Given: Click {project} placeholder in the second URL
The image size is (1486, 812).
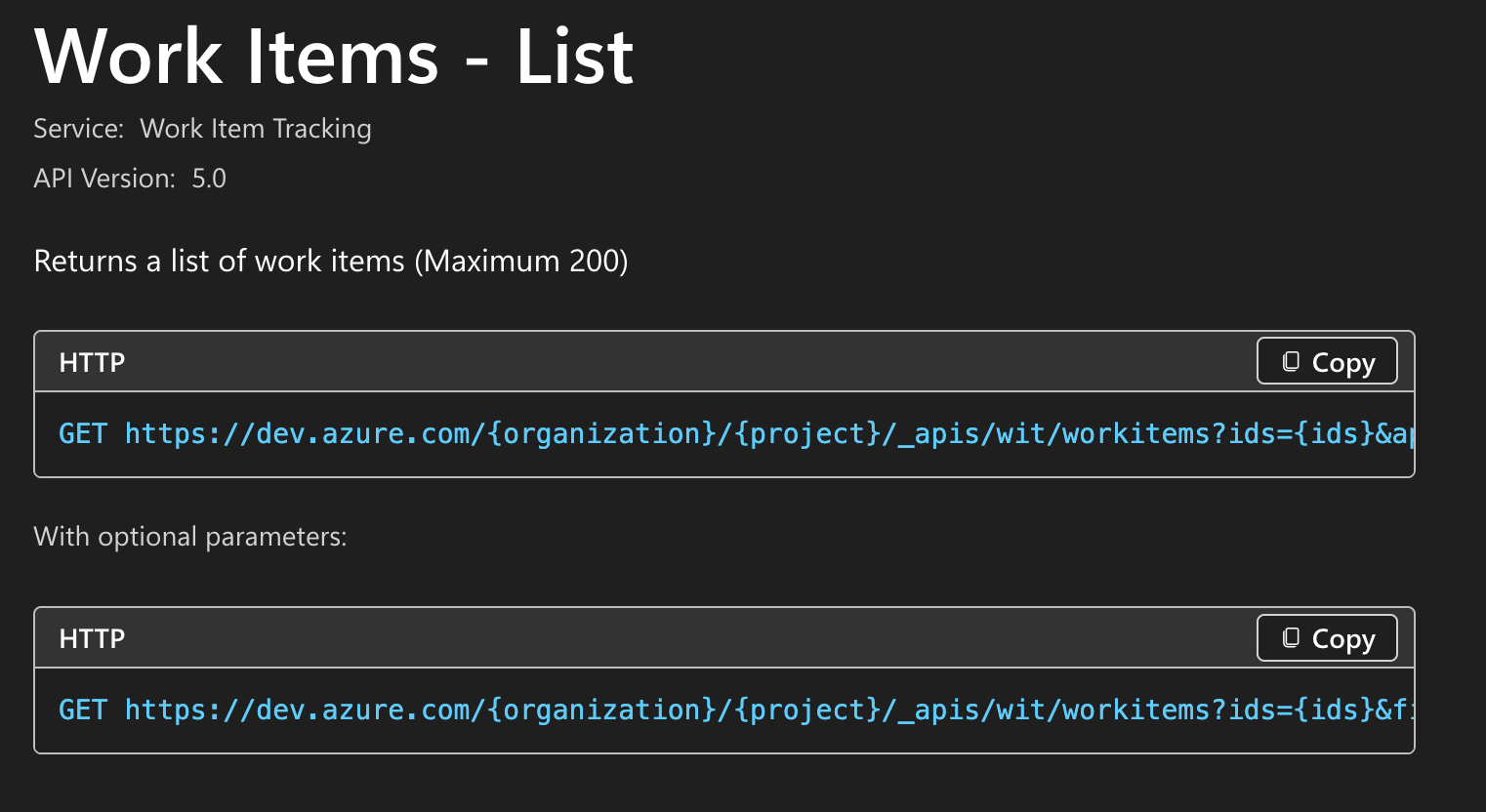Looking at the screenshot, I should [807, 710].
